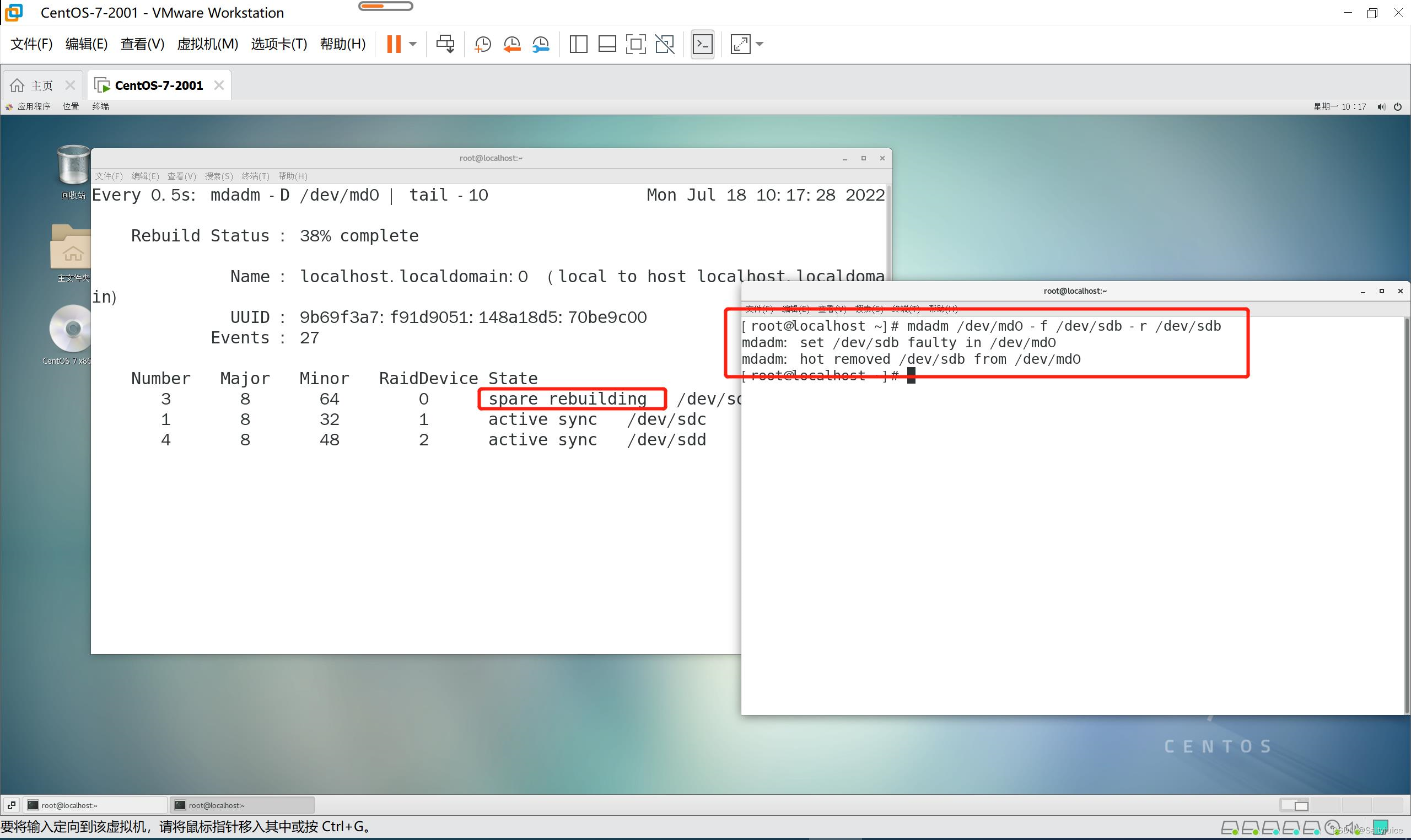Select the first root@localhost taskbar button
This screenshot has width=1411, height=840.
click(95, 805)
